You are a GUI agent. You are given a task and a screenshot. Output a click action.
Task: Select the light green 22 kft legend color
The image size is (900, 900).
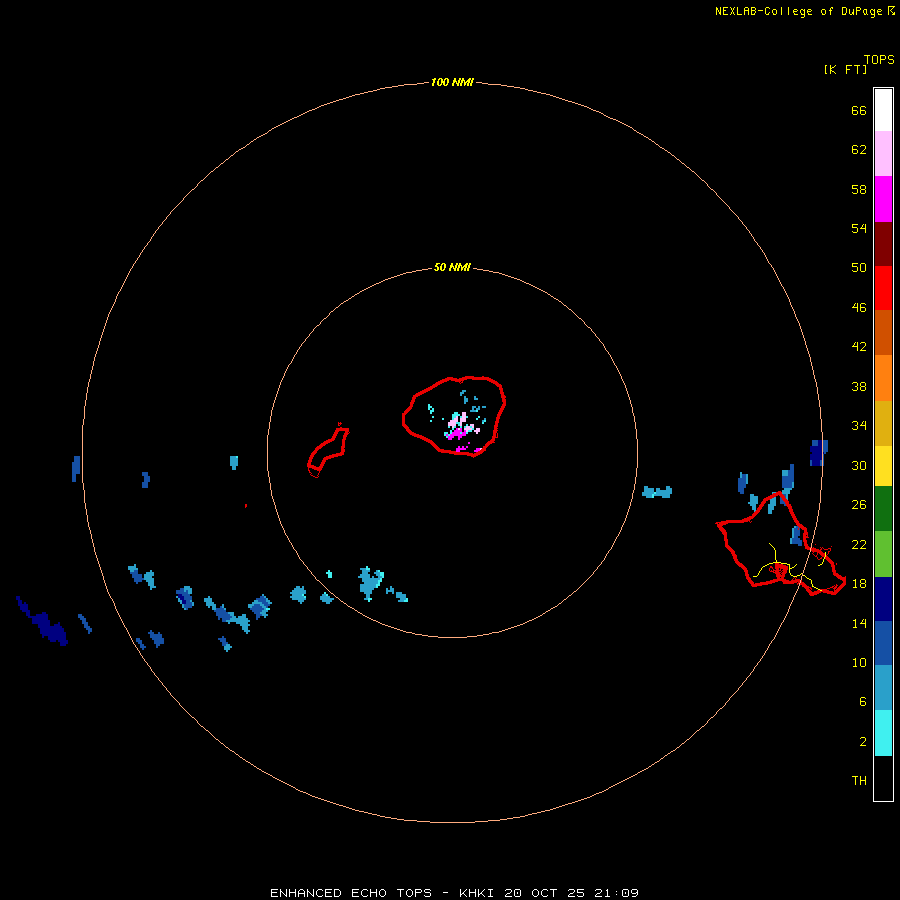[x=883, y=554]
